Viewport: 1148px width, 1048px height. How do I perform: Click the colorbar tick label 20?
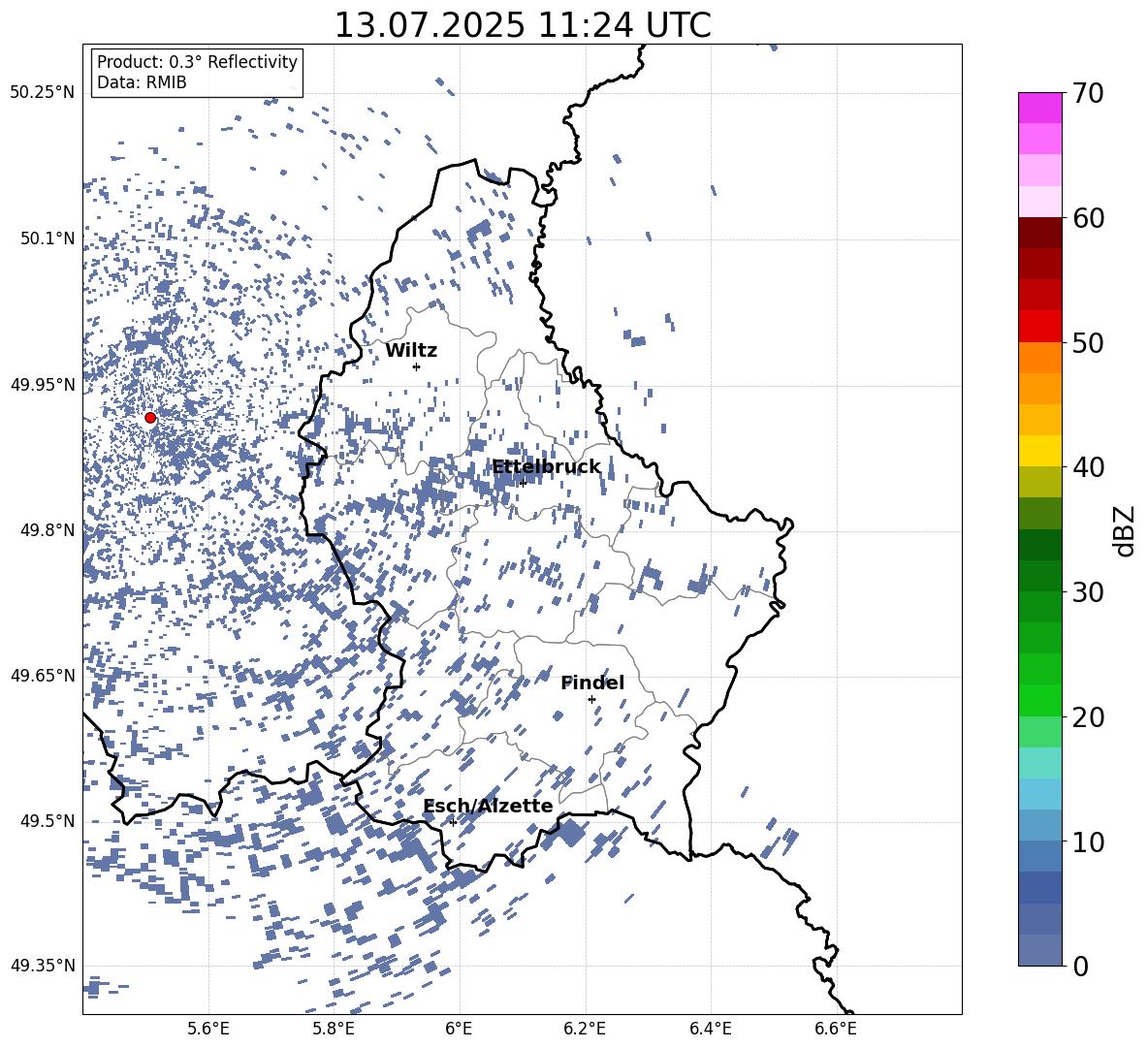coord(1088,717)
